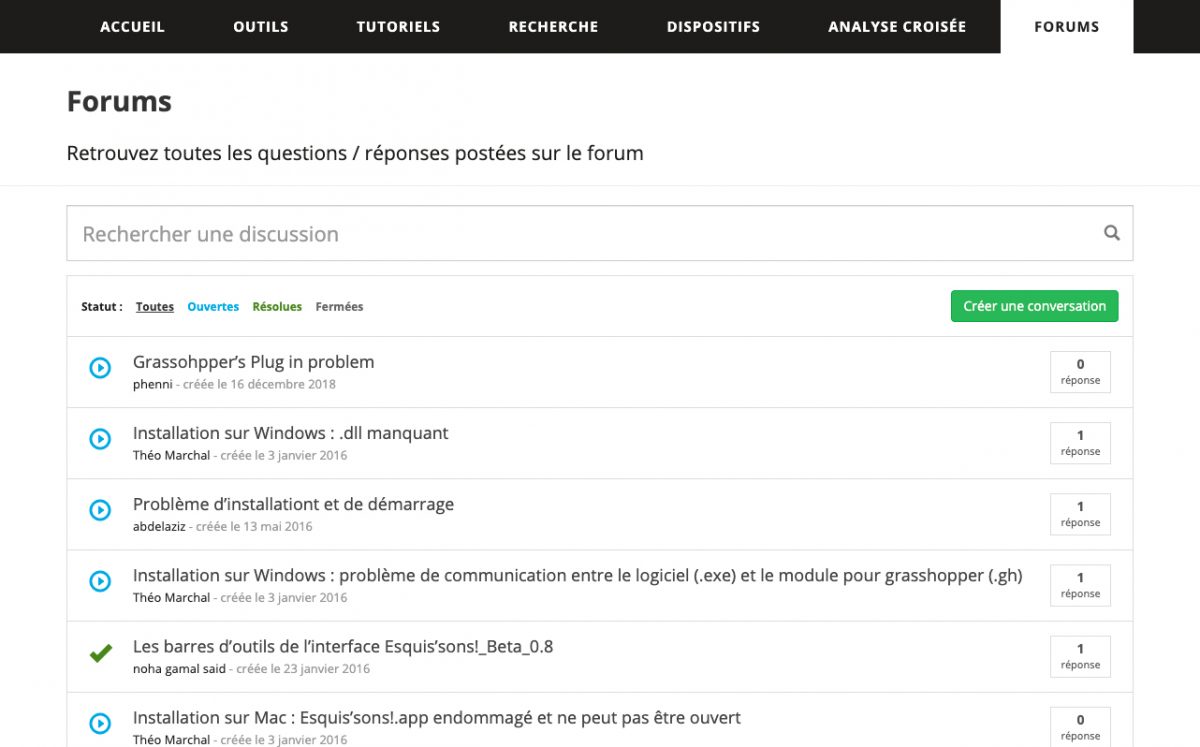
Task: Click open-status icon beside Grassohpper's Plug in problem
Action: (100, 368)
